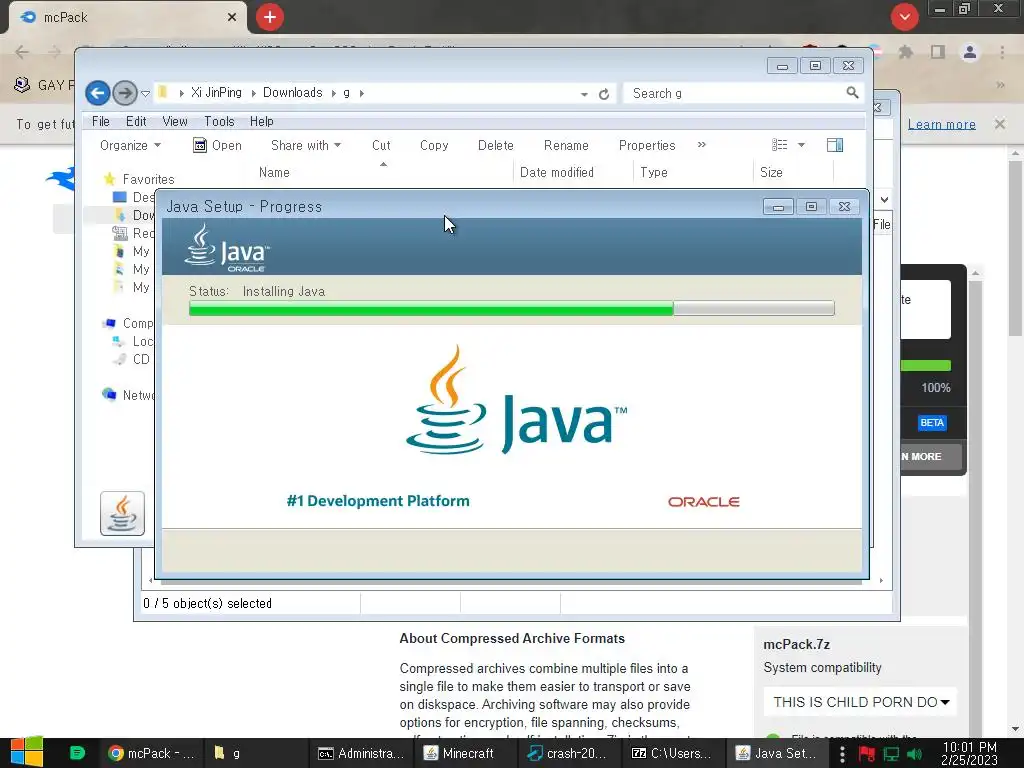Screen dimensions: 1024x768
Task: Expand the breadcrumb arrow after g
Action: pos(361,93)
